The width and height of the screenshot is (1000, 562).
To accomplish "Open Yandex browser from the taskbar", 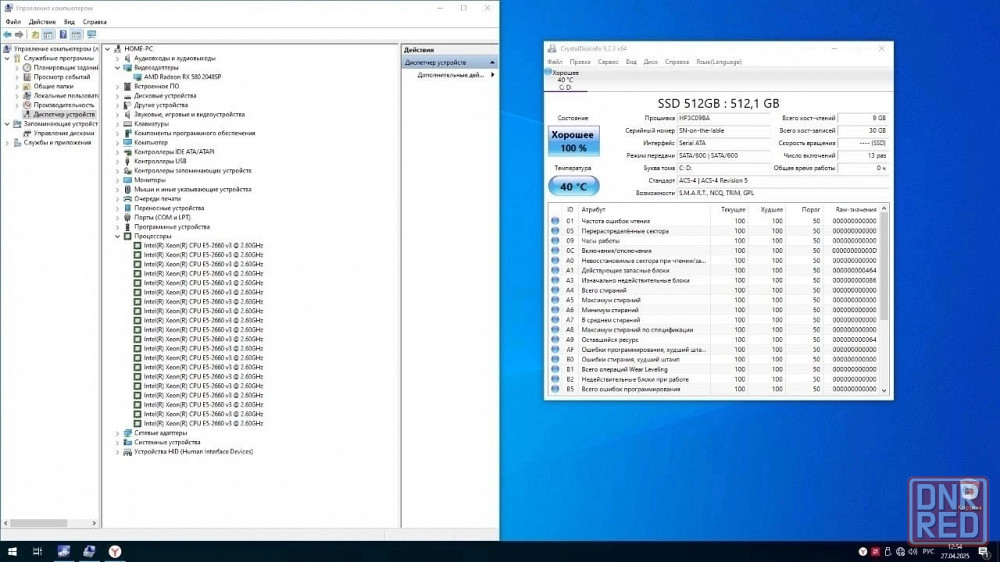I will (x=115, y=551).
